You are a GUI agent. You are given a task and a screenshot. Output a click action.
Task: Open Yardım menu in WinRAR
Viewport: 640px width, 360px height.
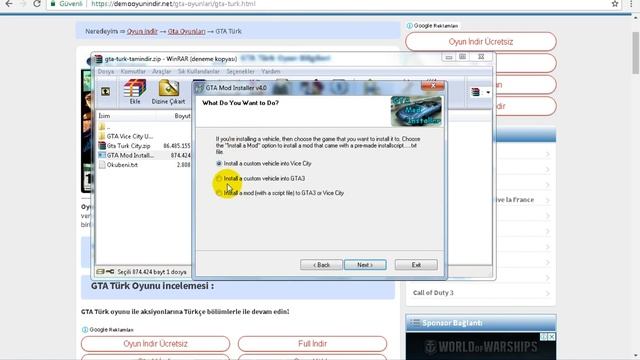271,71
